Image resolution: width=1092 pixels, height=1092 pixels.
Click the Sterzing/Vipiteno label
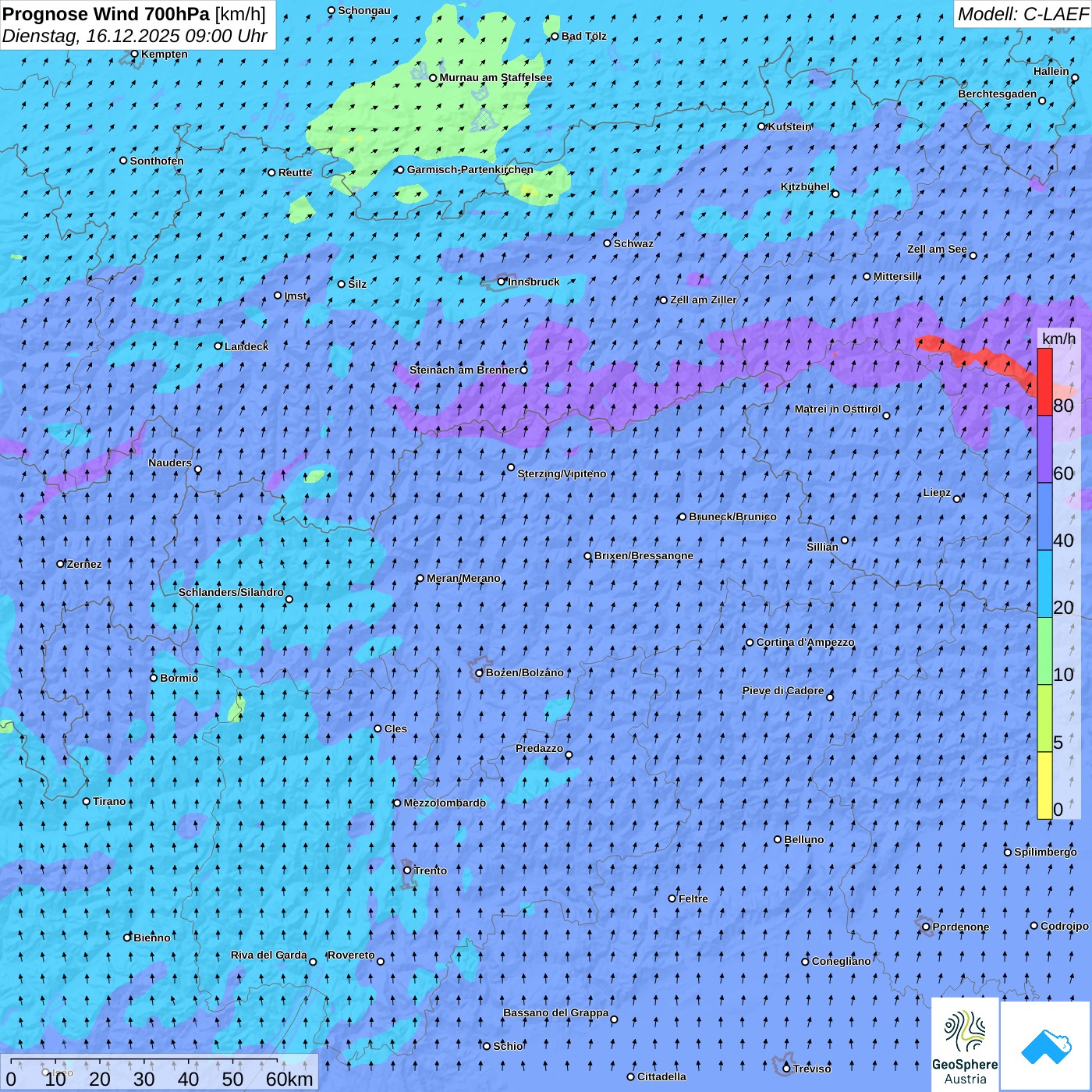pos(562,473)
